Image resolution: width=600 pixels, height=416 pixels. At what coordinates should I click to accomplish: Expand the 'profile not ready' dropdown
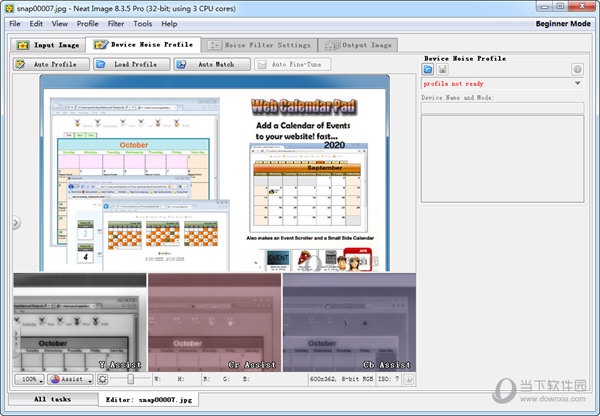pyautogui.click(x=577, y=83)
